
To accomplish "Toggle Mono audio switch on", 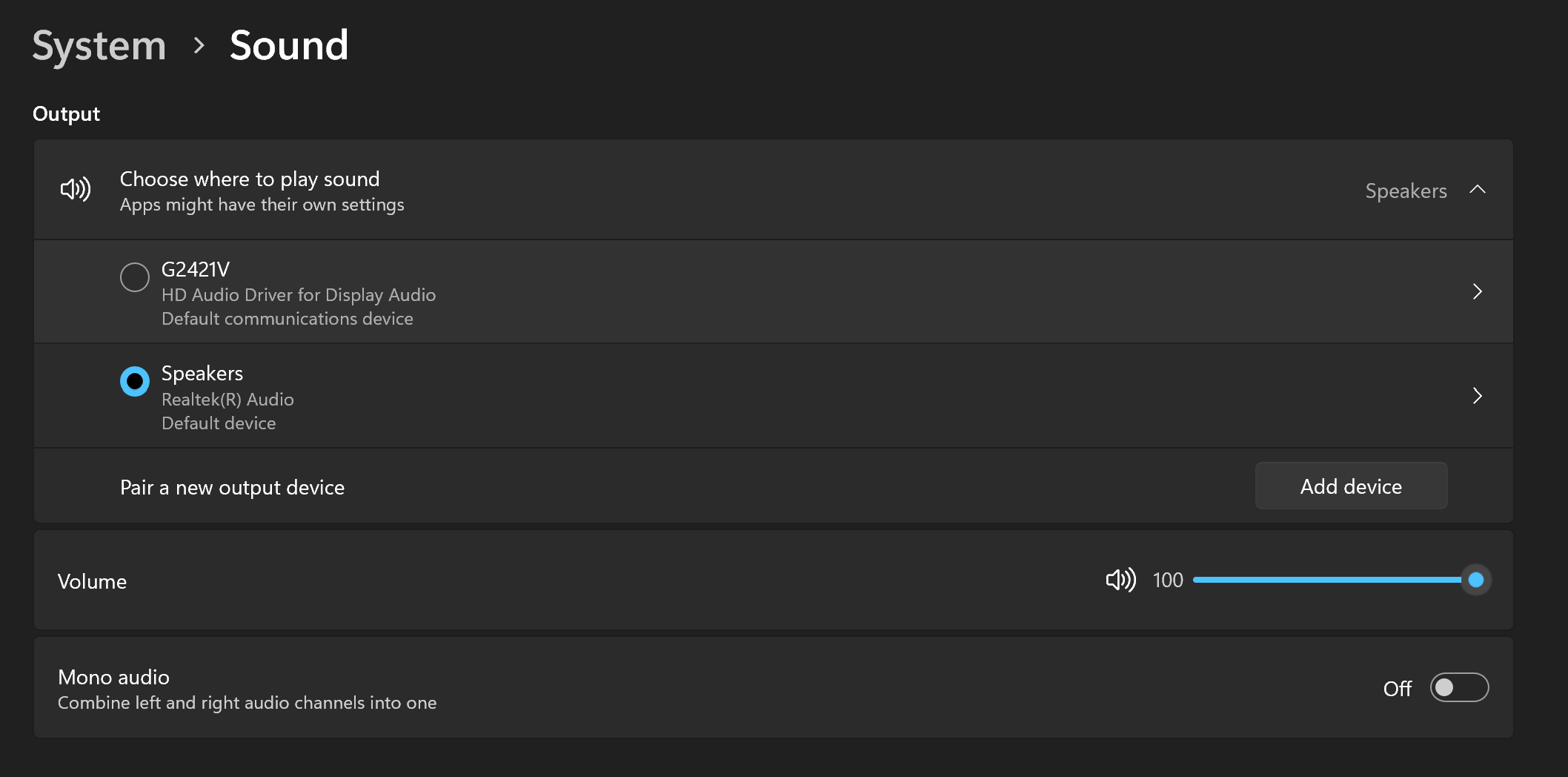I will click(x=1458, y=688).
